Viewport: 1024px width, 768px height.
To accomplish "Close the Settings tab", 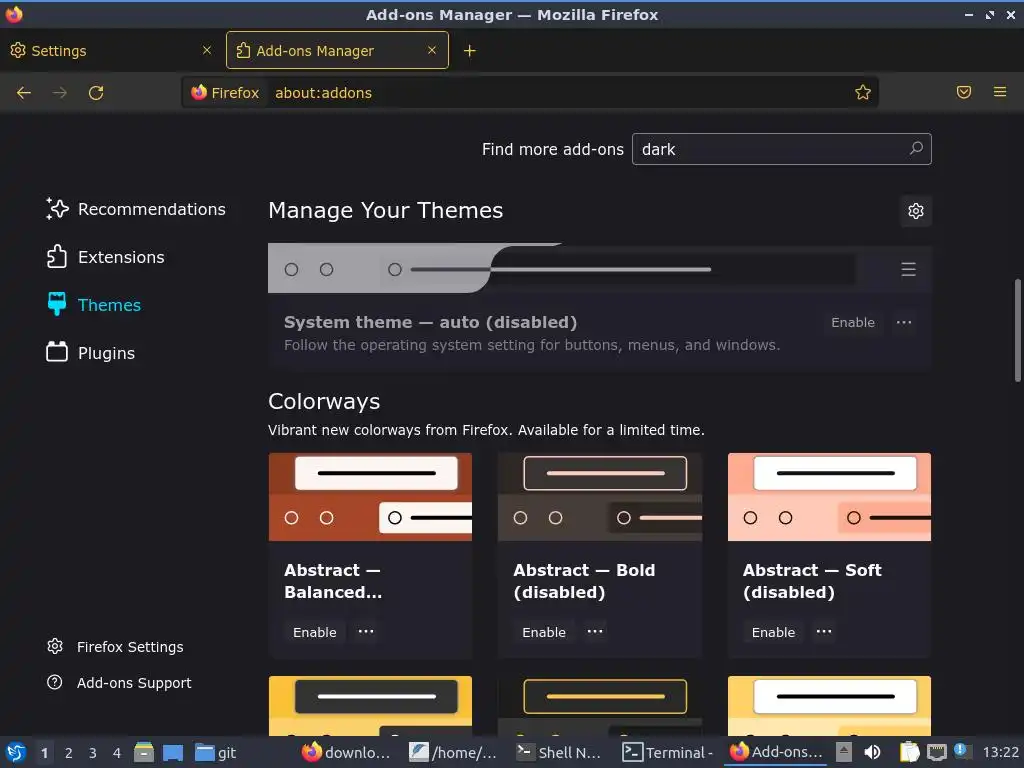I will [207, 50].
